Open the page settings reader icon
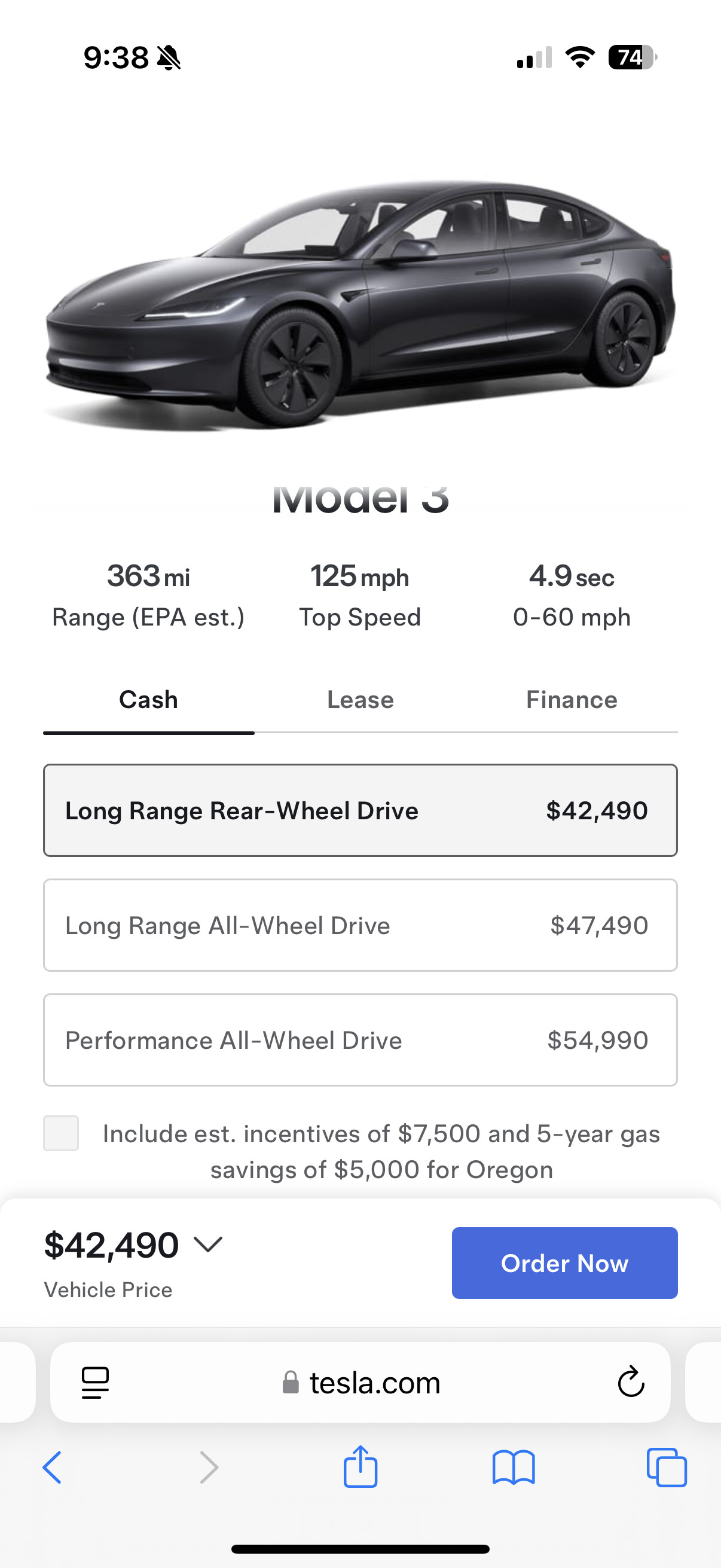This screenshot has width=721, height=1568. point(96,1383)
